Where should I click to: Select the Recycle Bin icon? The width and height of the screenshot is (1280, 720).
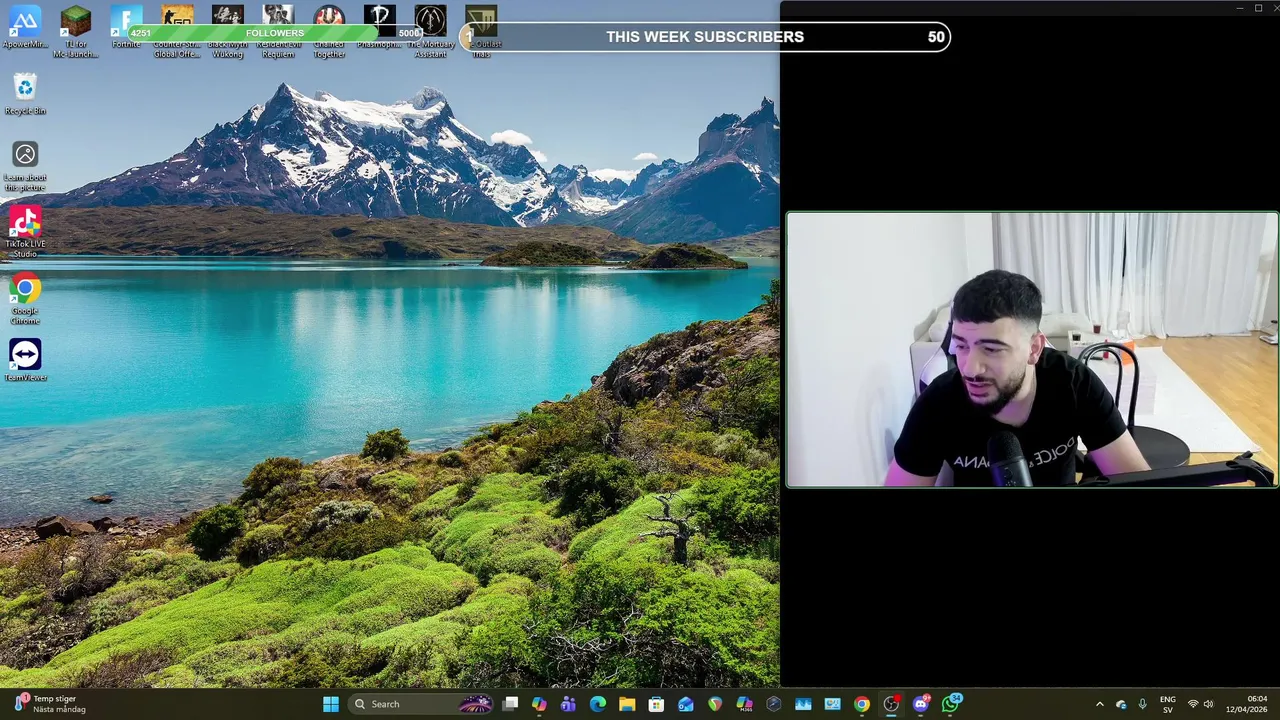[25, 95]
